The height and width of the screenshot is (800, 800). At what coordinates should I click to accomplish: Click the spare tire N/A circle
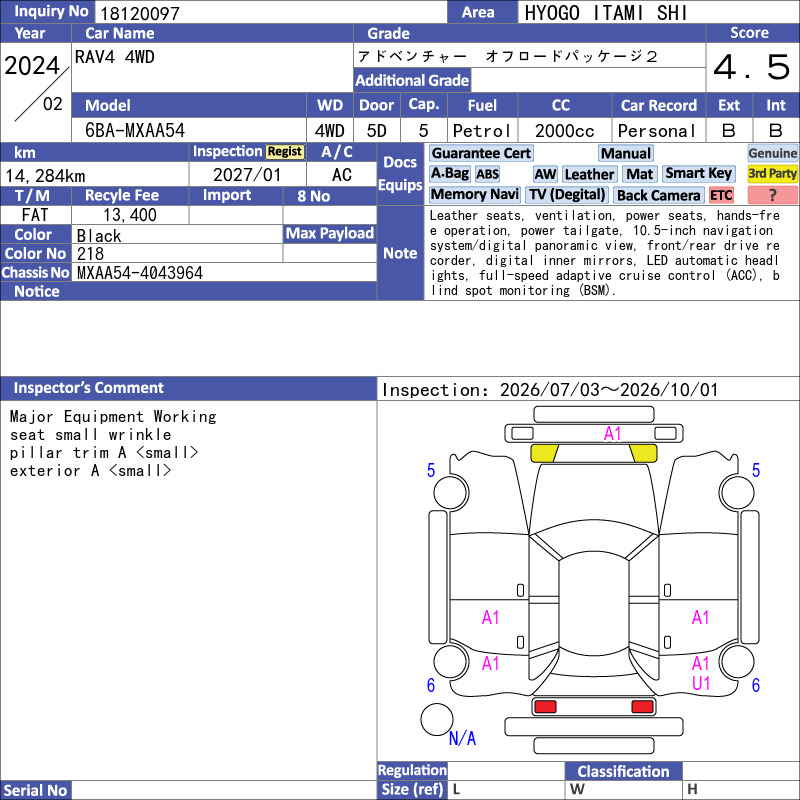click(x=437, y=719)
